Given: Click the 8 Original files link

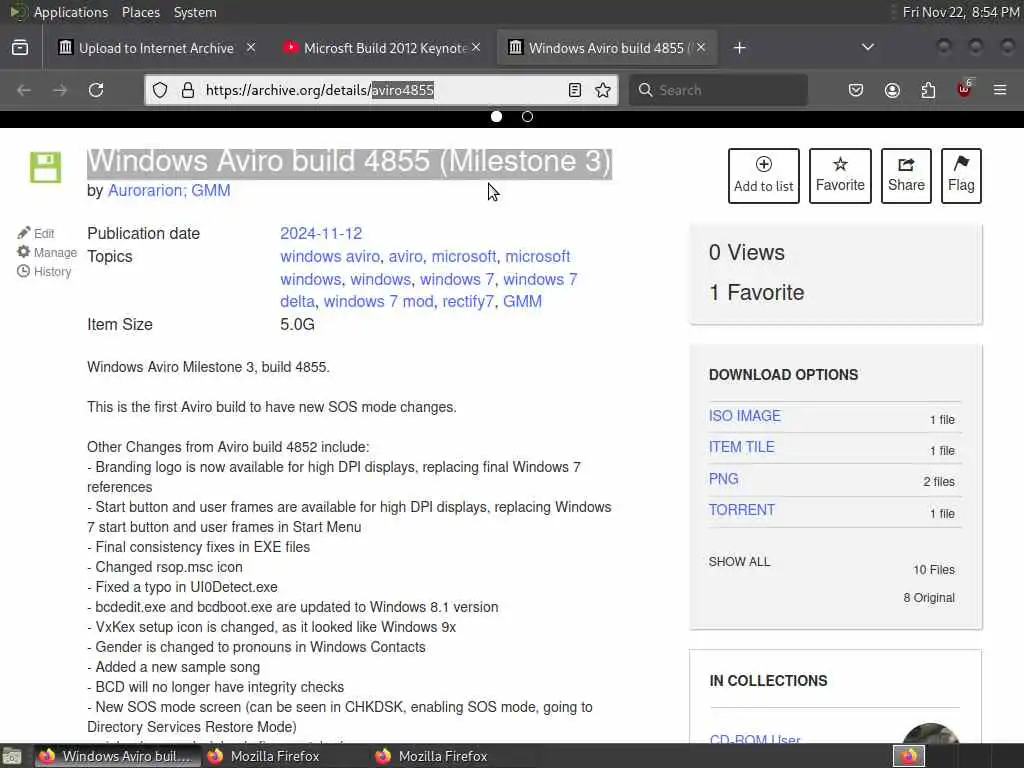Looking at the screenshot, I should click(x=929, y=598).
